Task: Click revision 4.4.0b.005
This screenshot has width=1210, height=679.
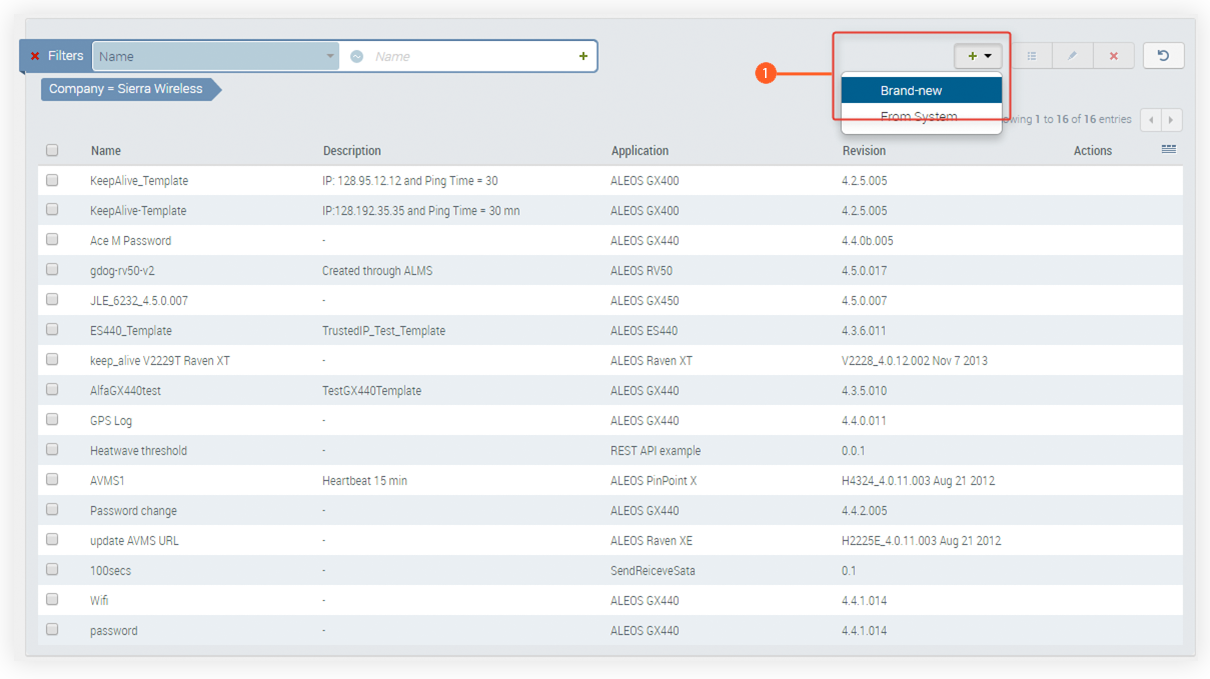Action: point(868,241)
